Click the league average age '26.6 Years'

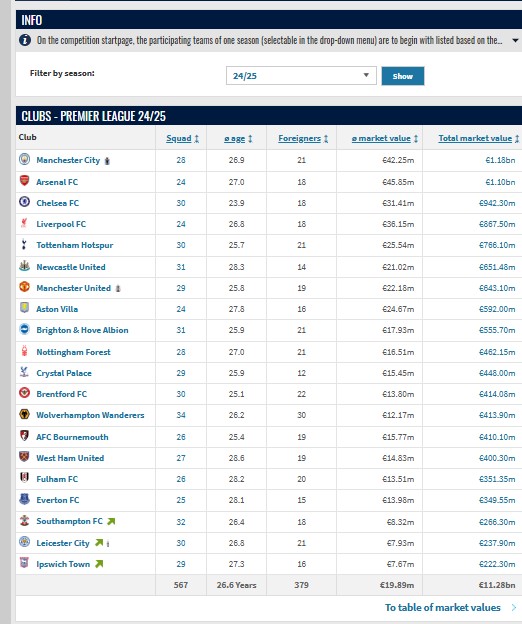coord(236,585)
